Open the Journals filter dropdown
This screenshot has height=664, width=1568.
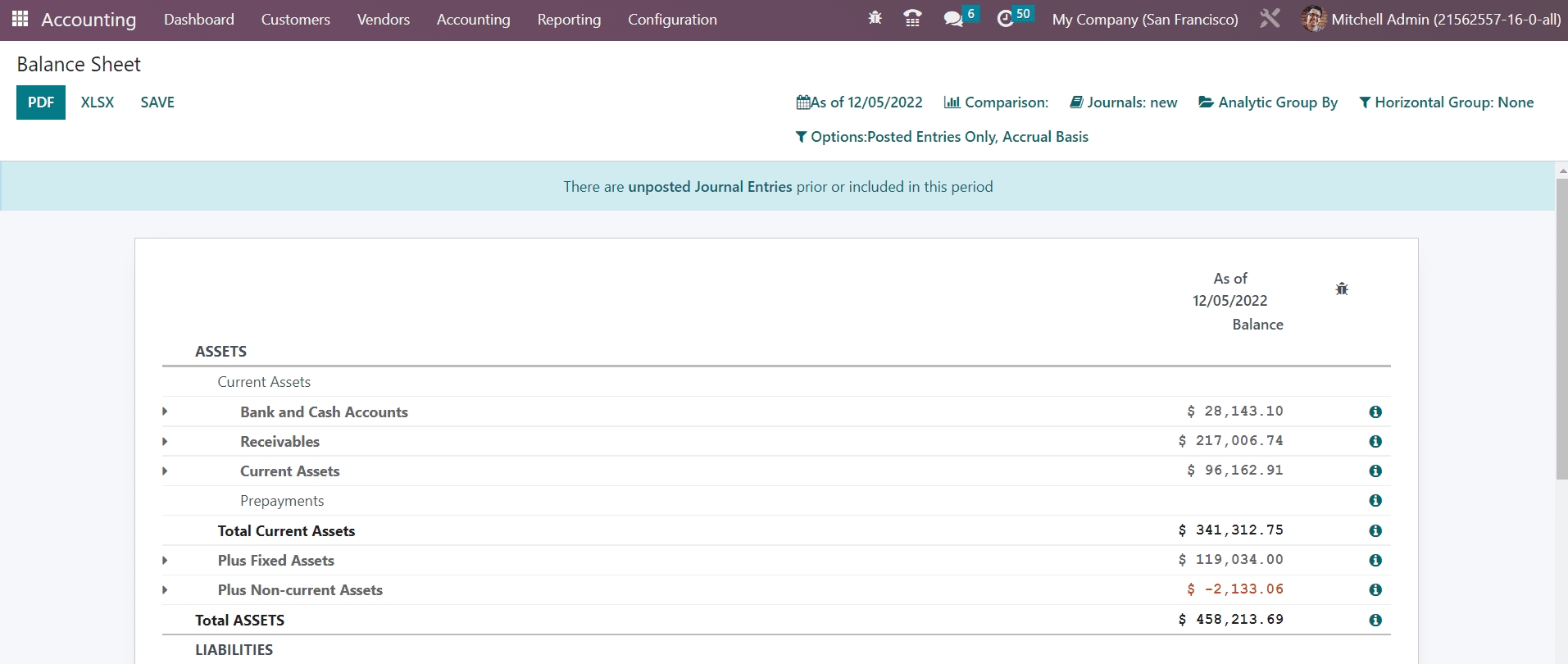coord(1123,102)
